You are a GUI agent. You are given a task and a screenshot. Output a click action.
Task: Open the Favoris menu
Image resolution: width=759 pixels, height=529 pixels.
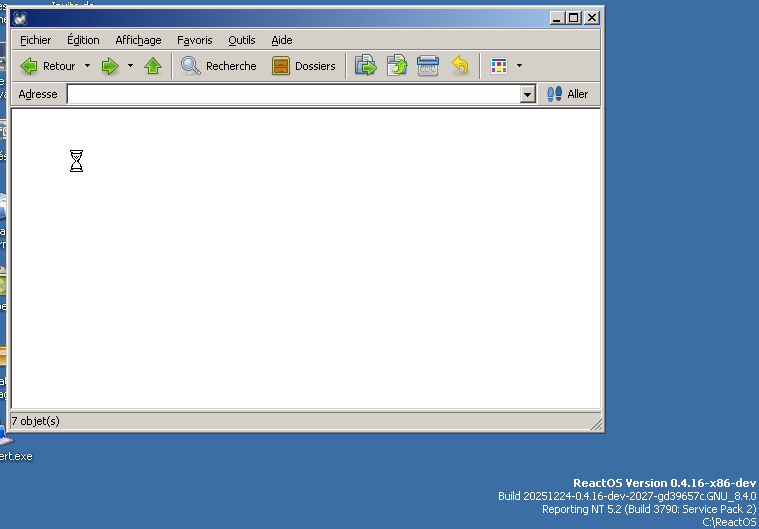click(x=194, y=40)
